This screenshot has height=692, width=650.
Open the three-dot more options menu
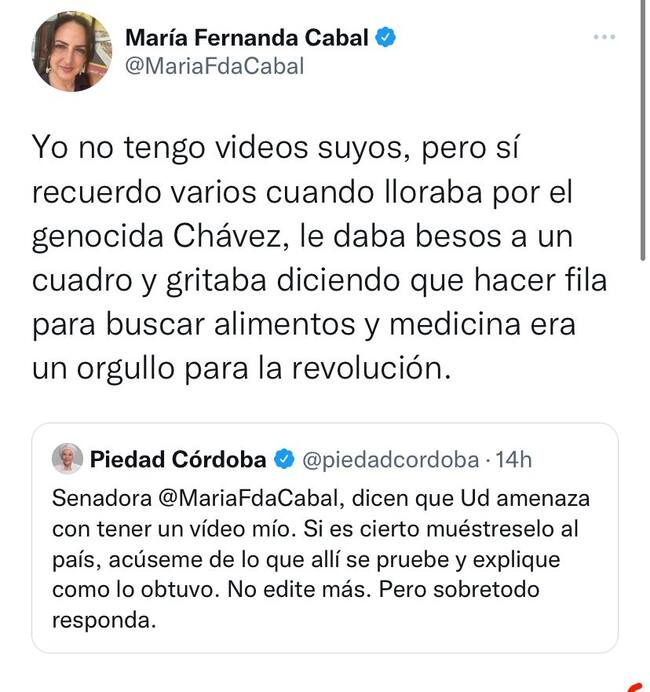604,37
